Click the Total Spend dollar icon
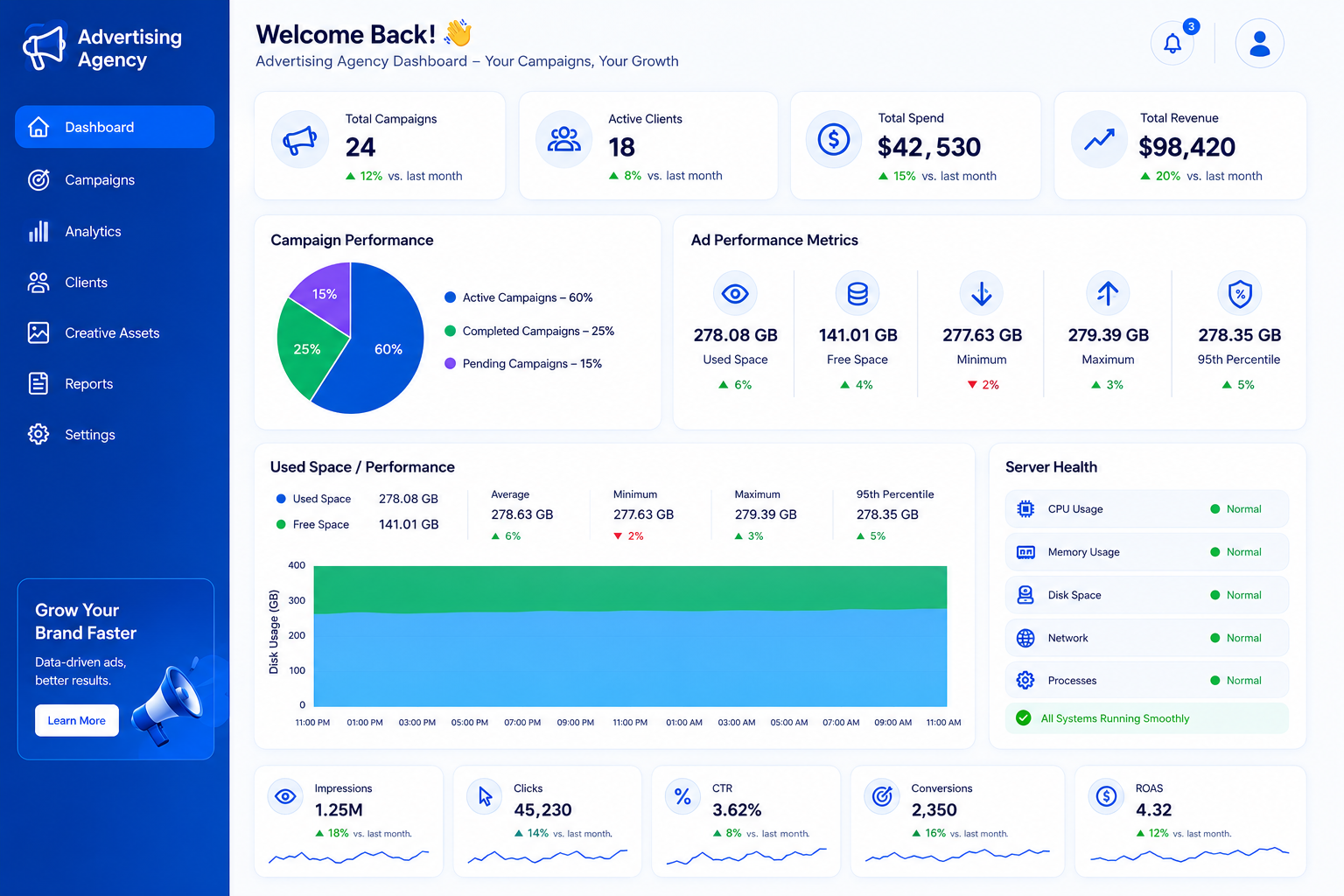Screen dimensions: 1344x896 (x=834, y=139)
